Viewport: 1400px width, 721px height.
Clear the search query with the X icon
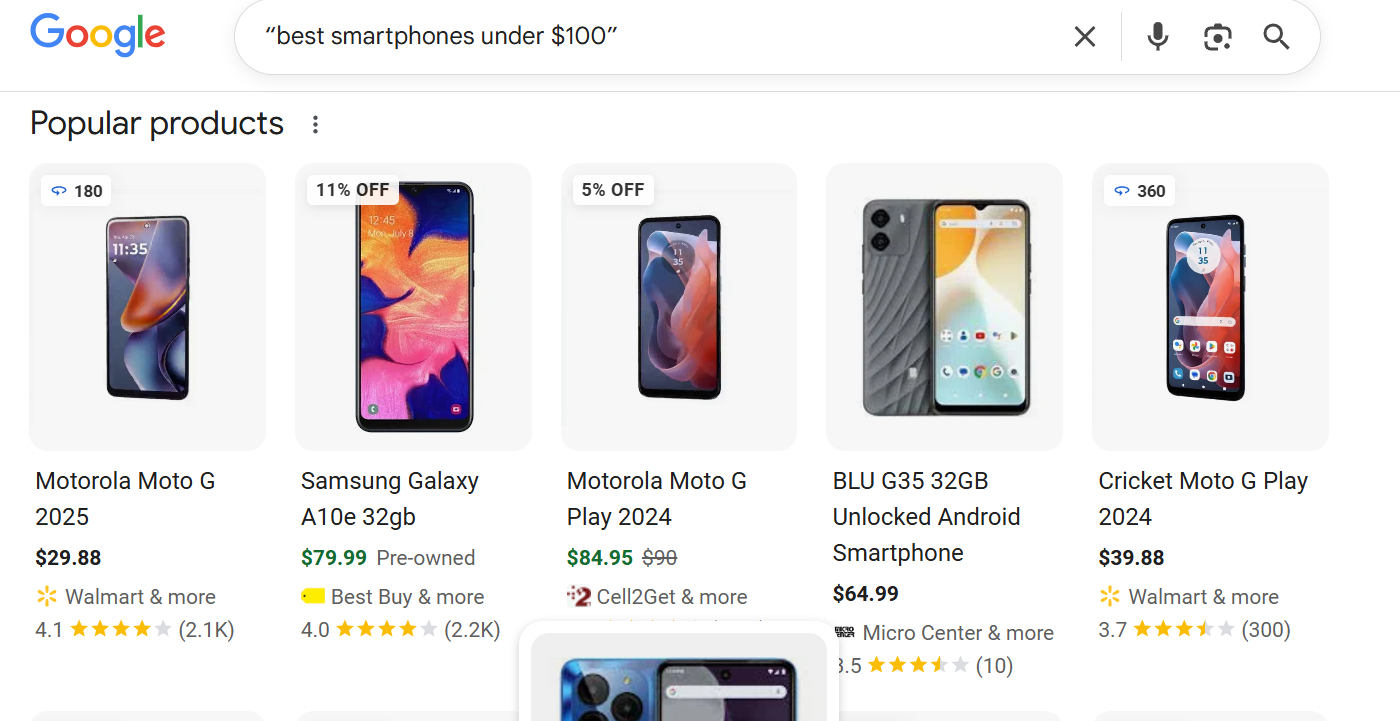pyautogui.click(x=1085, y=36)
